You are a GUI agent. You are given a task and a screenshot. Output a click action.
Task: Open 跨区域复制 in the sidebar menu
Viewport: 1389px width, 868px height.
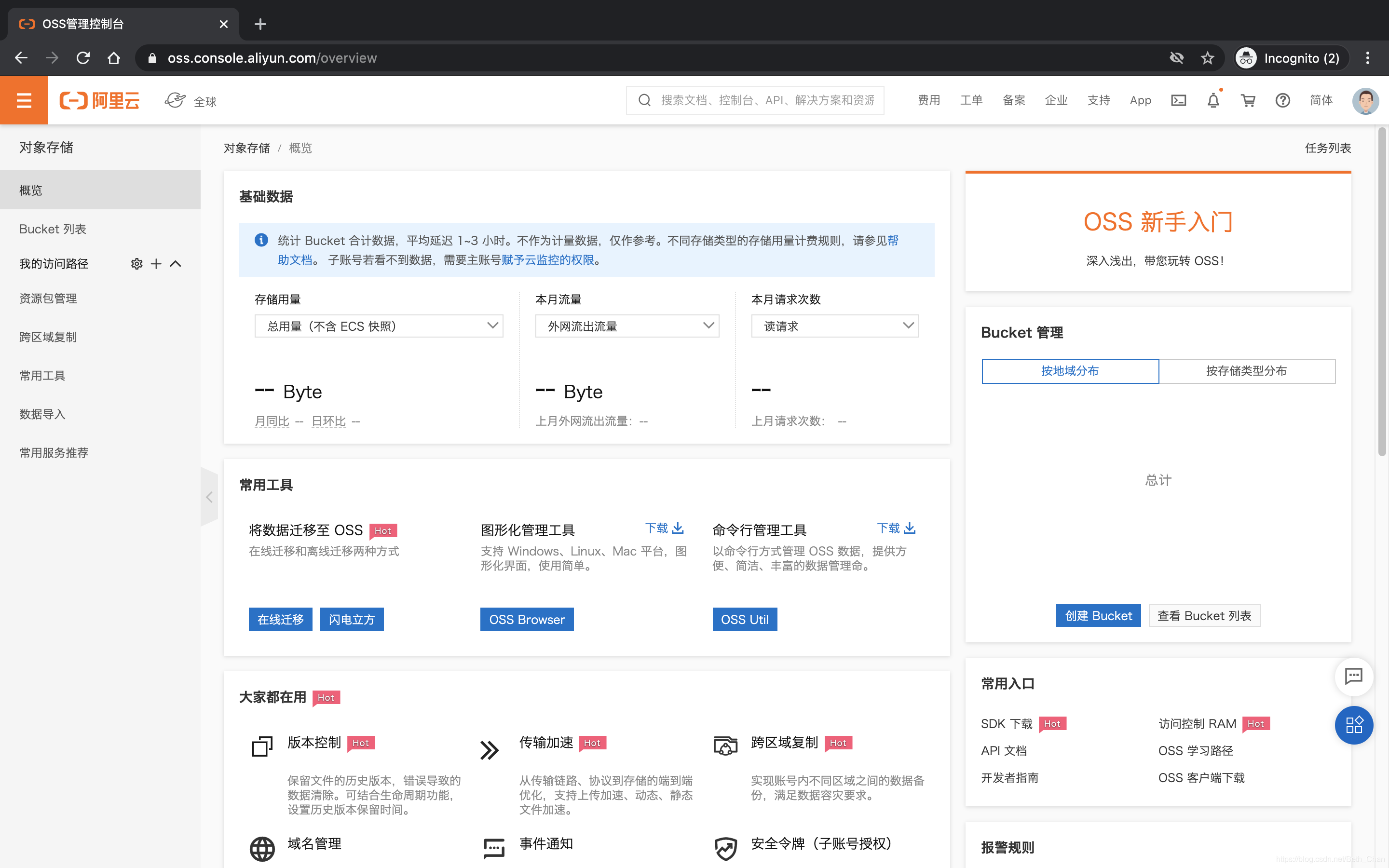(x=48, y=337)
